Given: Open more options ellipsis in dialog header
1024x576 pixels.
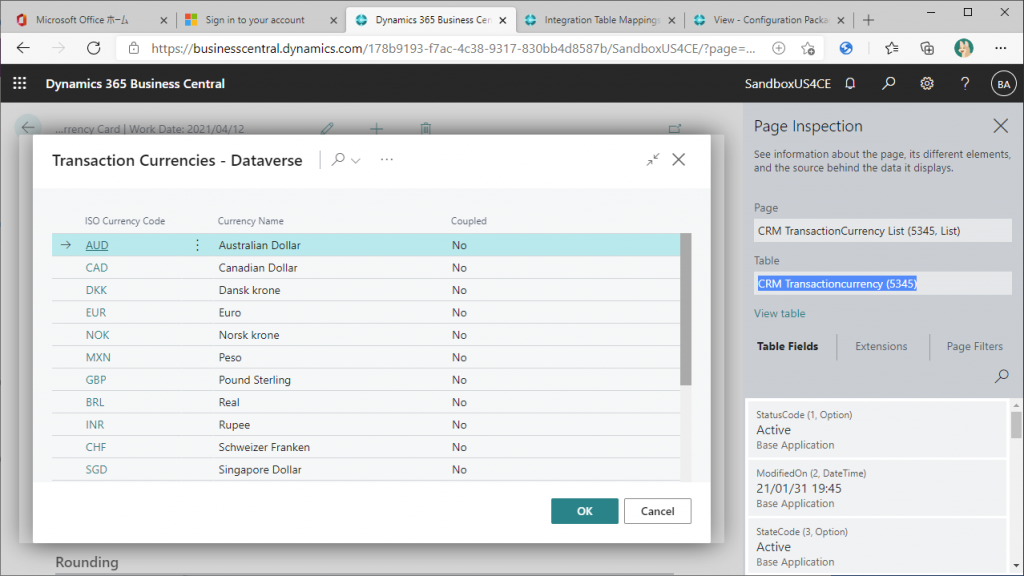Looking at the screenshot, I should click(387, 159).
